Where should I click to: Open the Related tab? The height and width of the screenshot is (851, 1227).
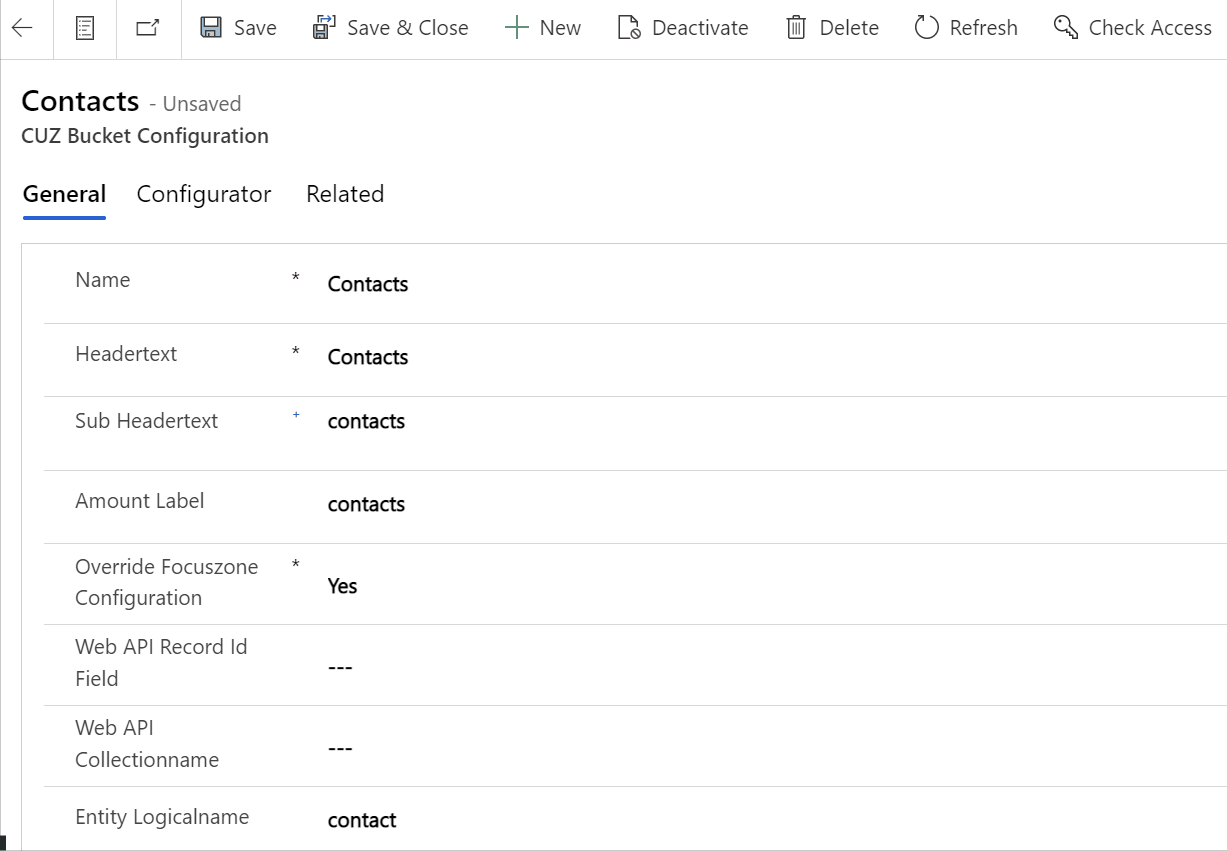pos(345,194)
